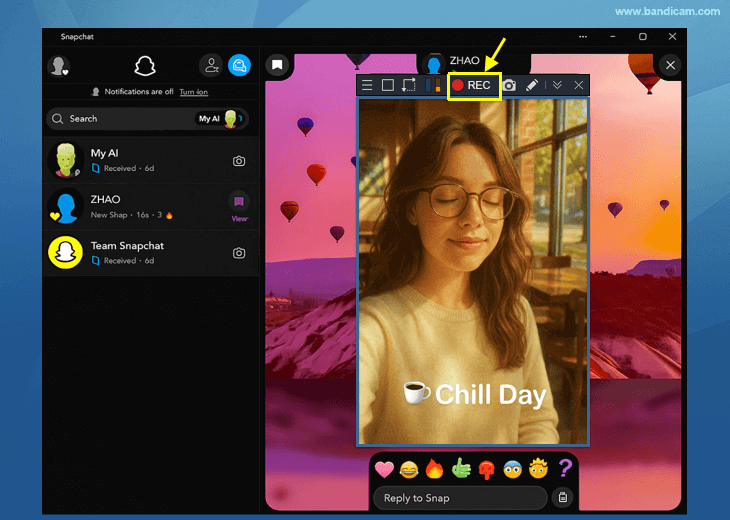
Task: Open the My AI pill in search bar
Action: coord(220,119)
